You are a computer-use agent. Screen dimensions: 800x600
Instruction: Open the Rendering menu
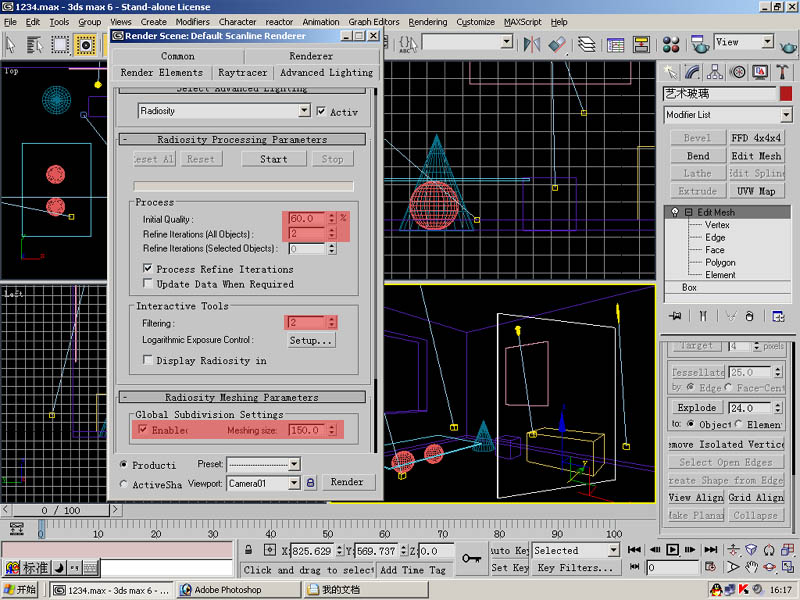coord(428,22)
